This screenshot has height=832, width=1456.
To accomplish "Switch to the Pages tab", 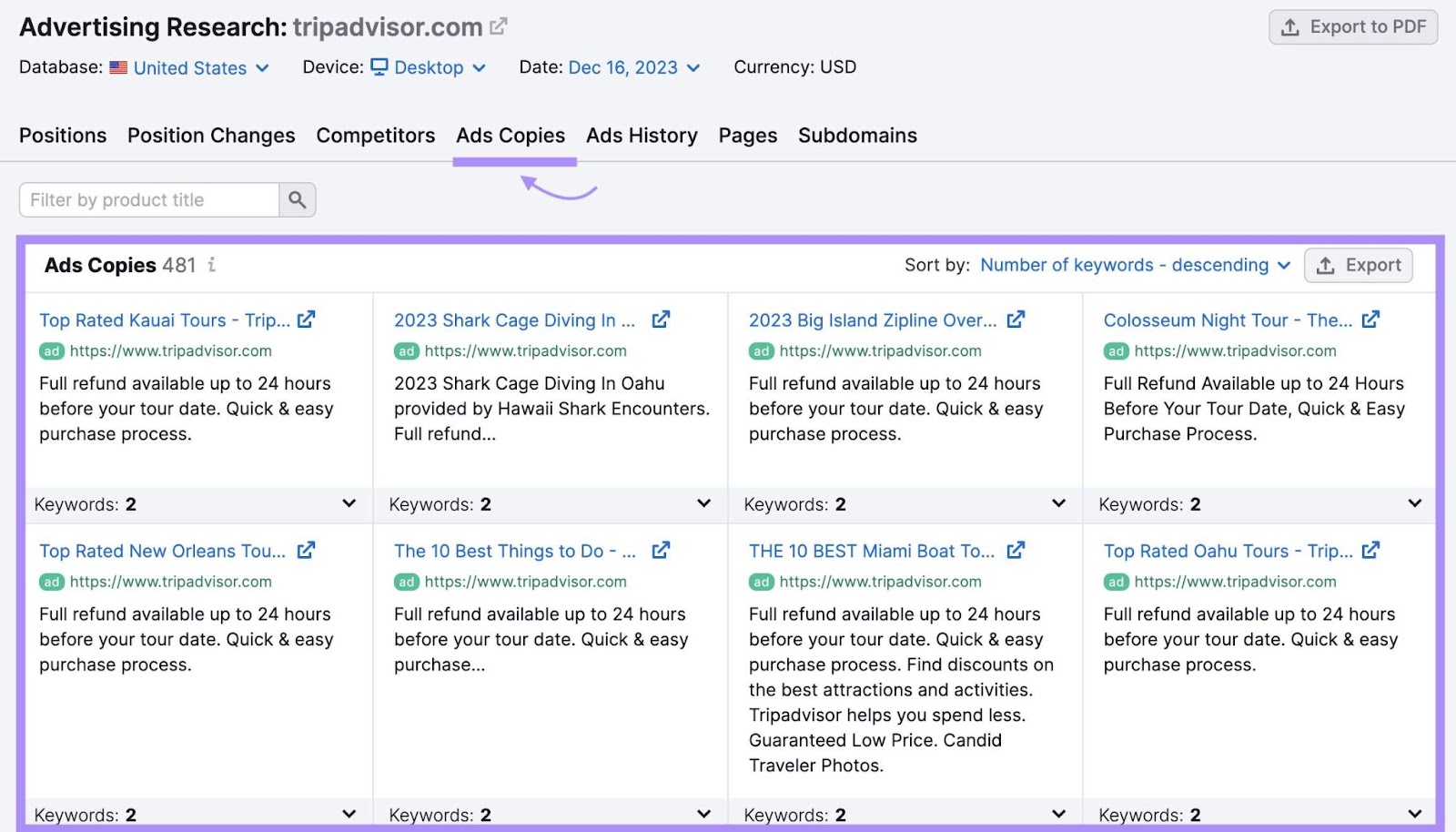I will click(x=748, y=136).
